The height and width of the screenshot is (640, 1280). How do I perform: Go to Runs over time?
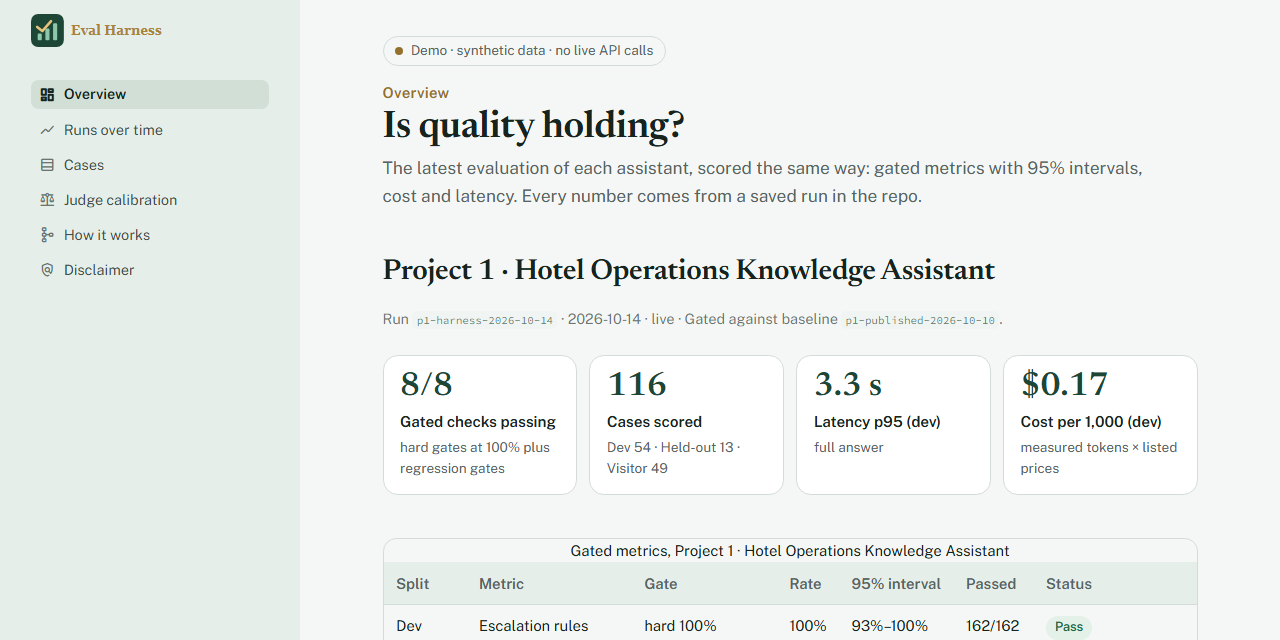[x=150, y=130]
